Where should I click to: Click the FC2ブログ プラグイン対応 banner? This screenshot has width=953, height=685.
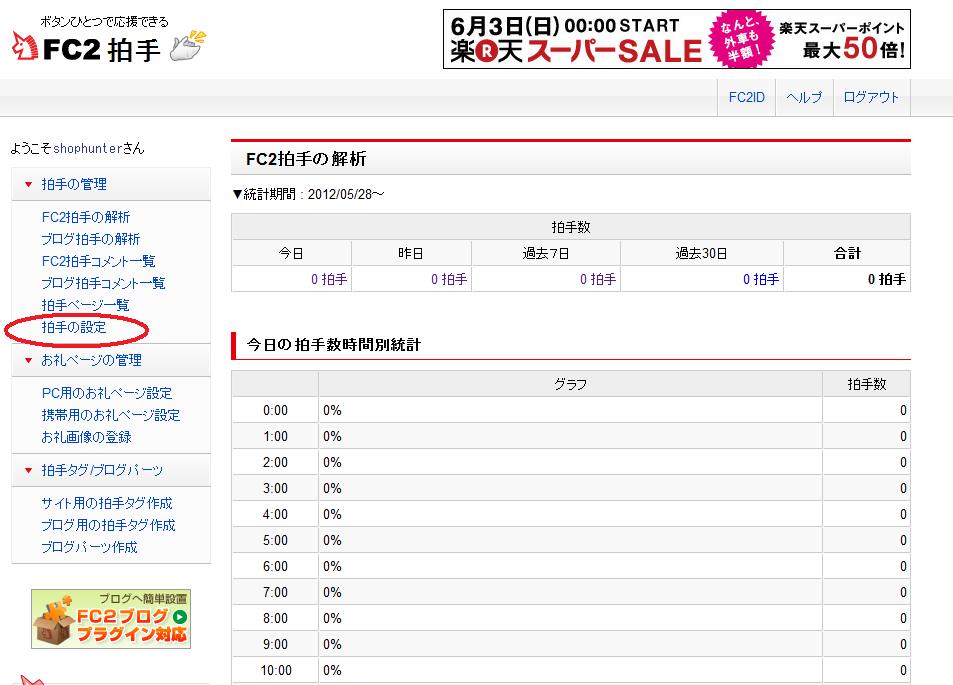[x=111, y=619]
